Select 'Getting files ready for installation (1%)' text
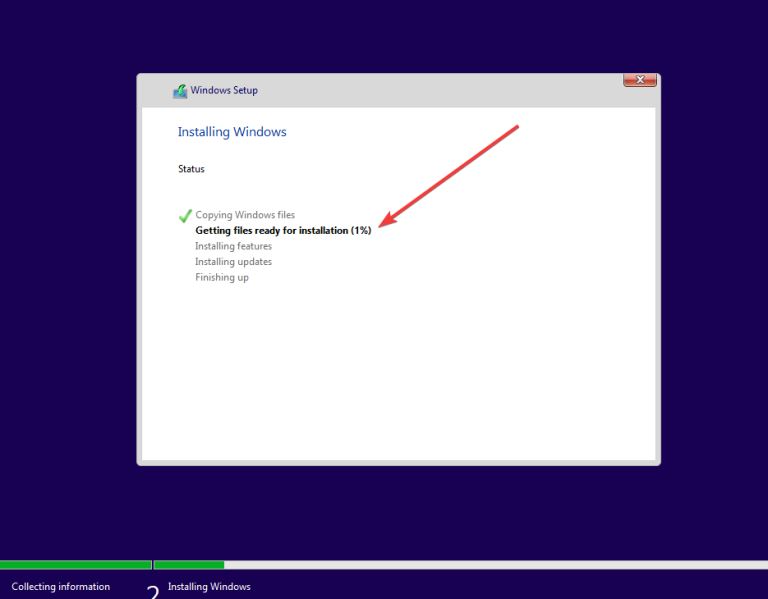Viewport: 768px width, 599px height. click(283, 231)
